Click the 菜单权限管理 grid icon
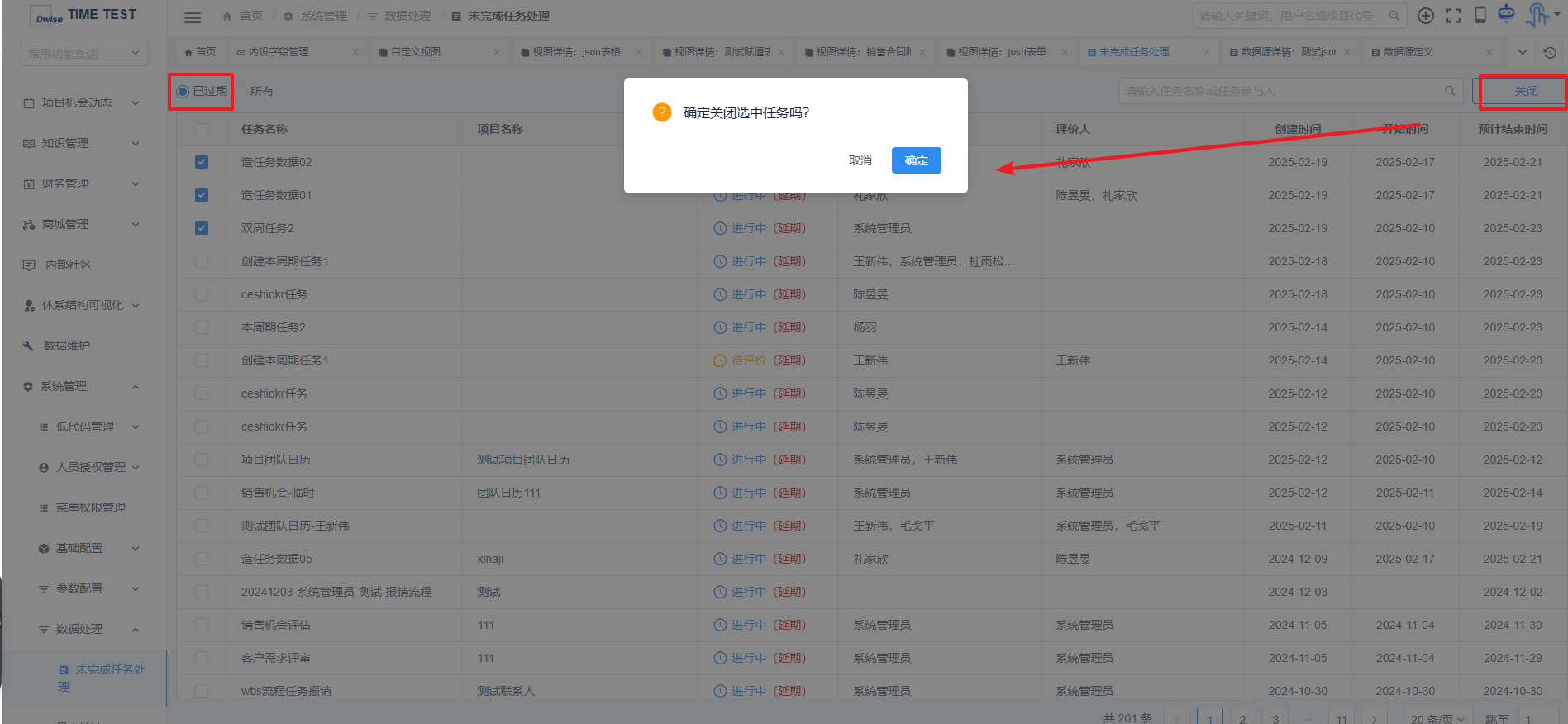 click(x=44, y=508)
